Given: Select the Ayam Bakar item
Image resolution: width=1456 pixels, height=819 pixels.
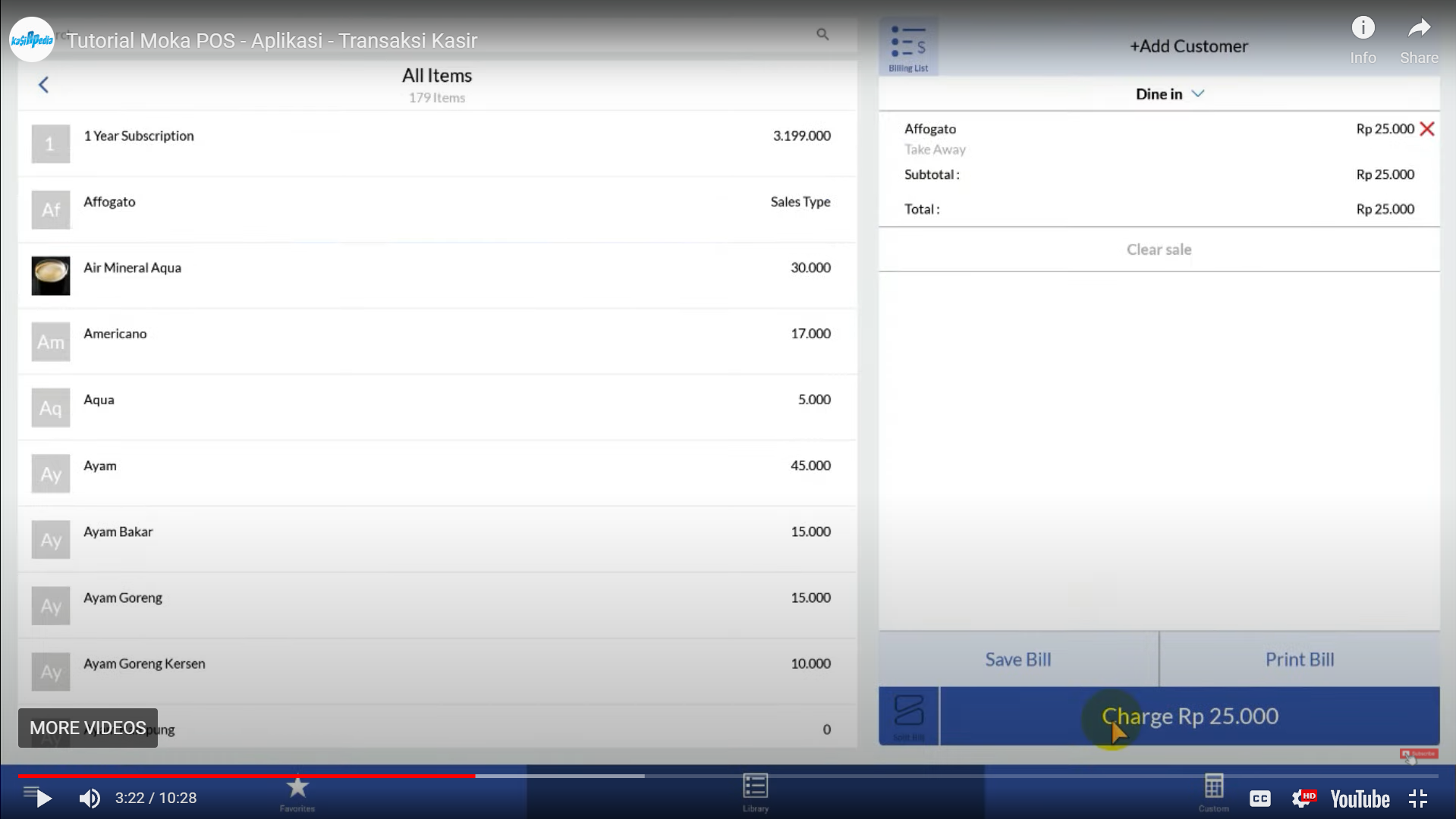Looking at the screenshot, I should [x=437, y=540].
